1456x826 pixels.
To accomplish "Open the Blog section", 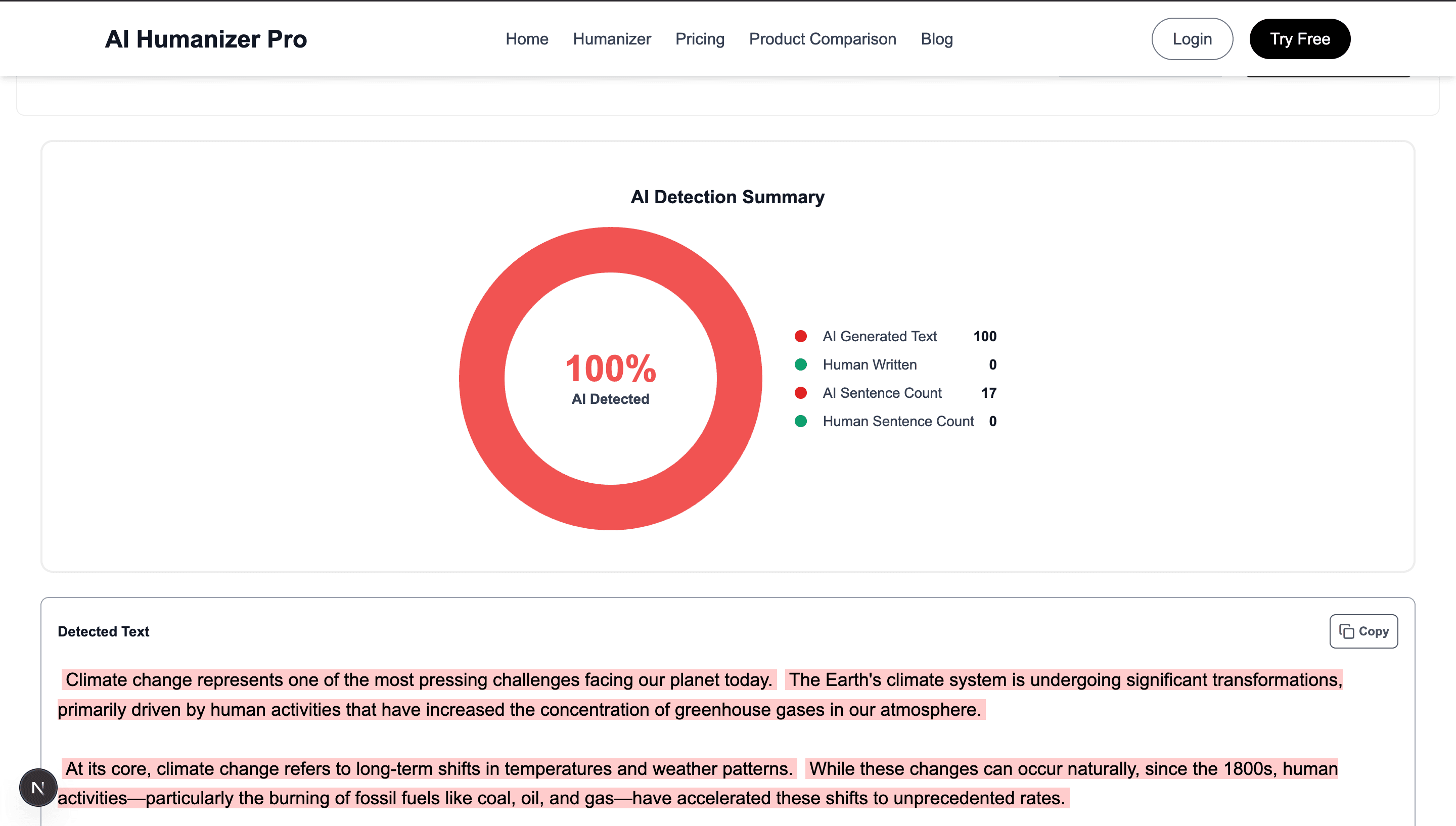I will click(936, 38).
